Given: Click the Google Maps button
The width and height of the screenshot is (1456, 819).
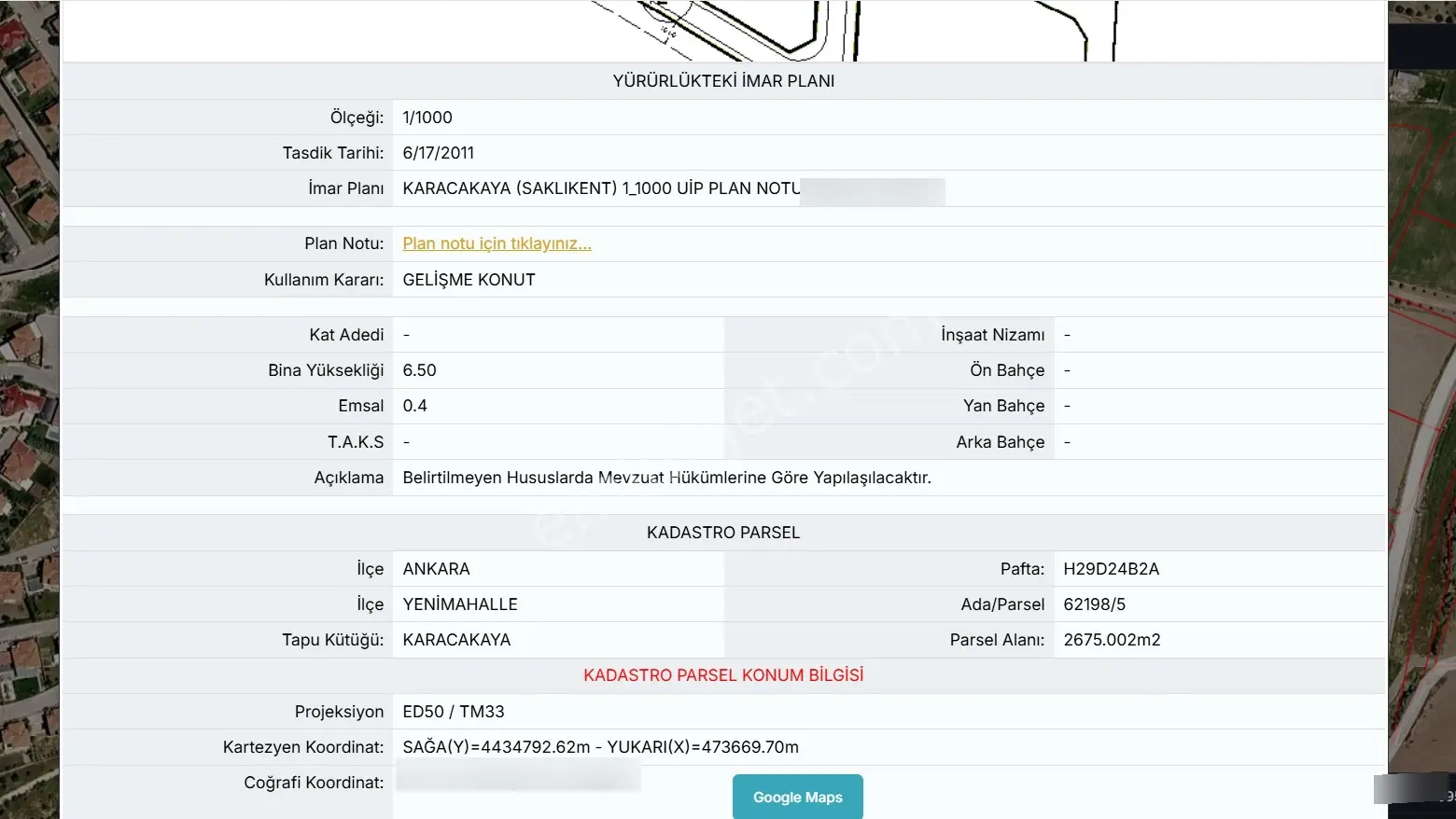Looking at the screenshot, I should (x=797, y=797).
